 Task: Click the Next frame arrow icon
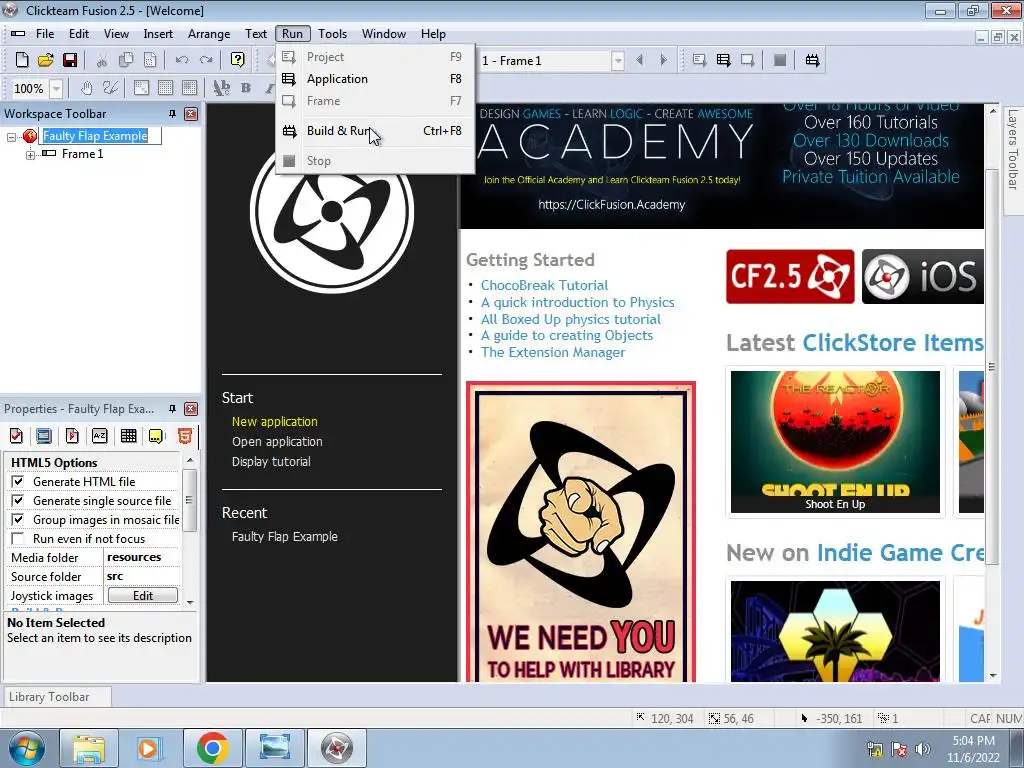click(x=664, y=60)
